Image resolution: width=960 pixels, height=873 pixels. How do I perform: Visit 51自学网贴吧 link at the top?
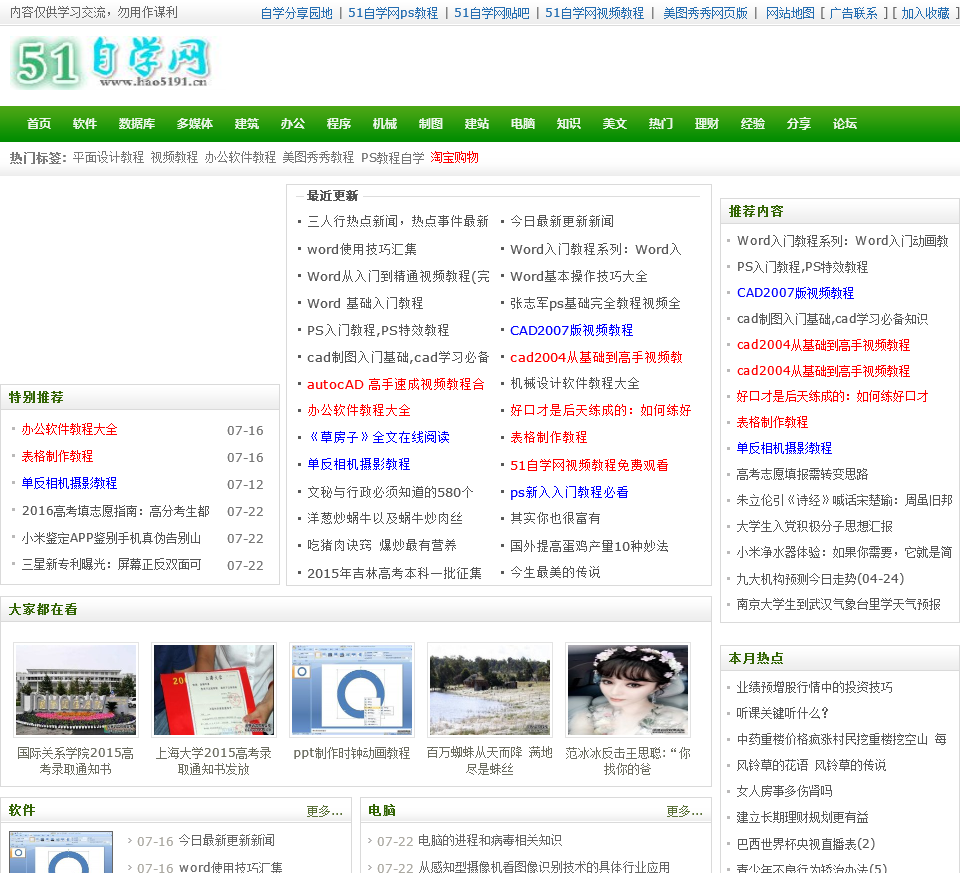[x=492, y=13]
